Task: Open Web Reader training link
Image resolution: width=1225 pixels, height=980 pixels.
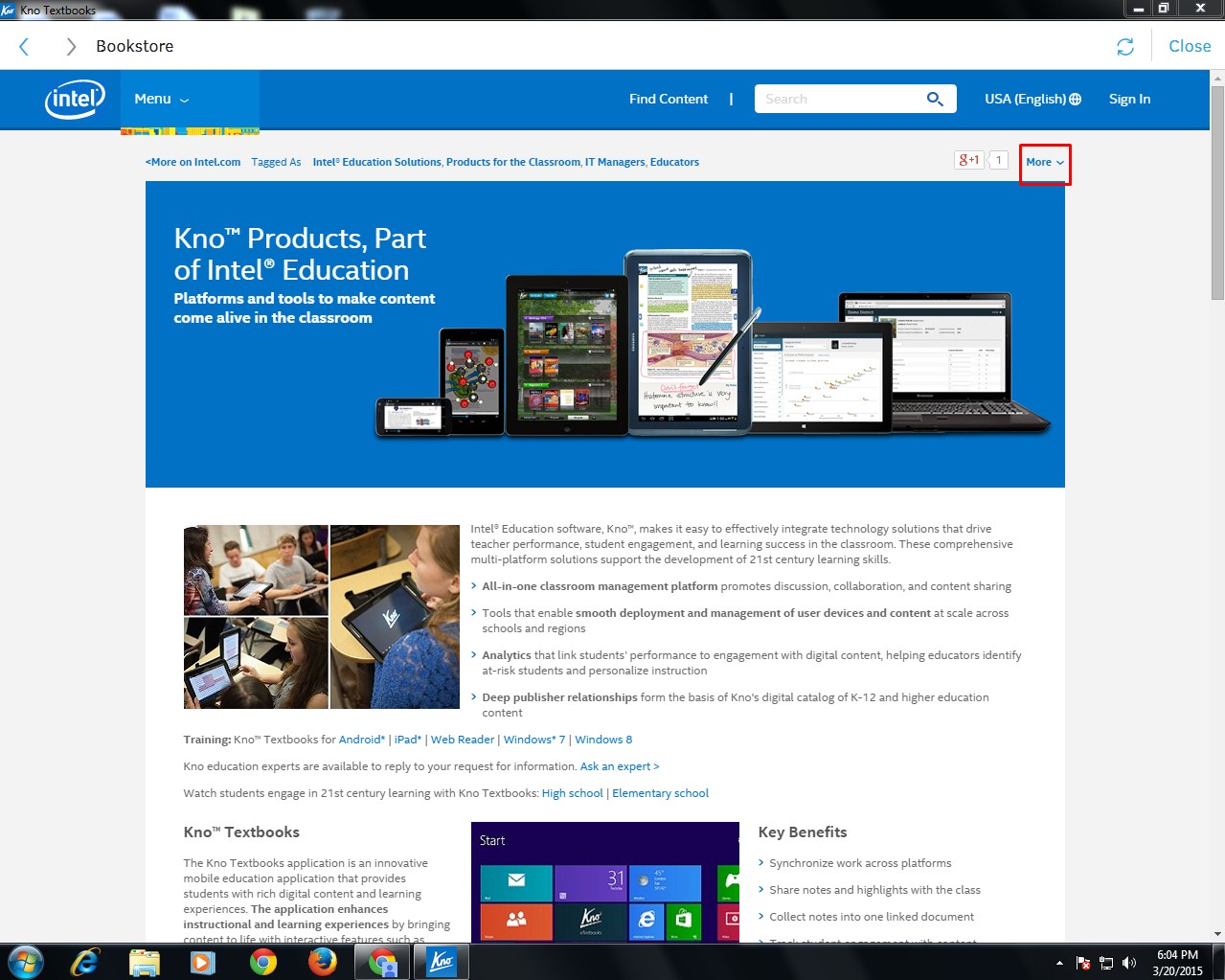Action: (463, 740)
